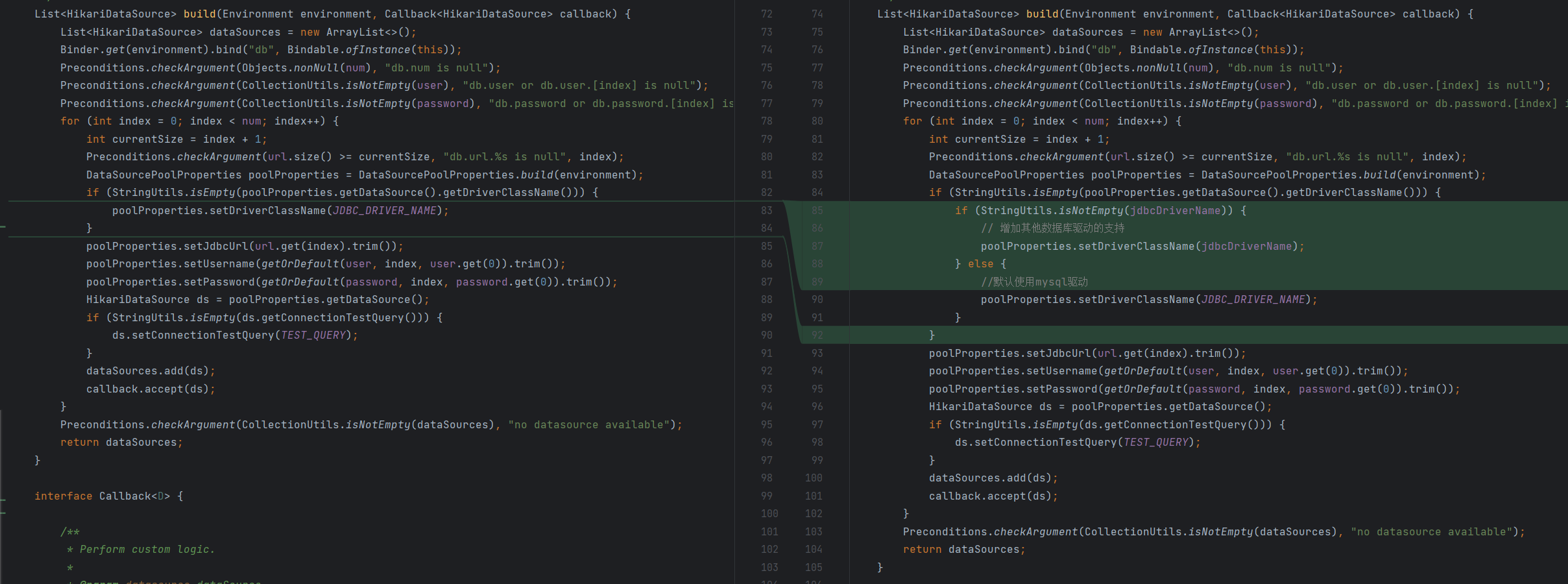
Task: Click 'Binder.get(environment).bind' line in the right pane
Action: click(1104, 50)
